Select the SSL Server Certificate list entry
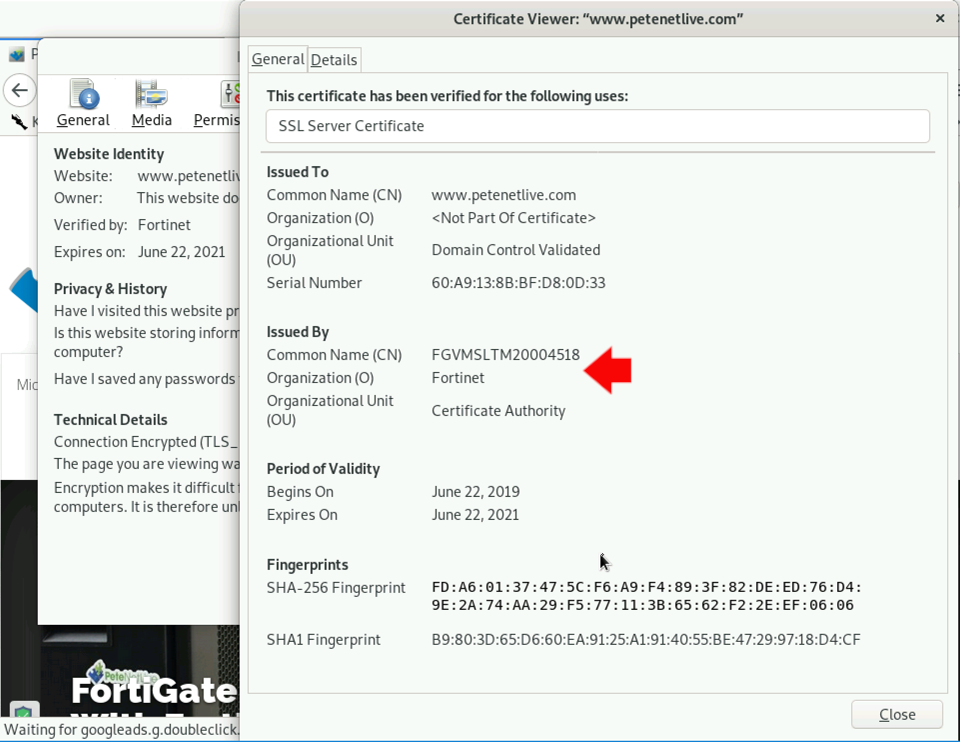960x742 pixels. point(598,126)
